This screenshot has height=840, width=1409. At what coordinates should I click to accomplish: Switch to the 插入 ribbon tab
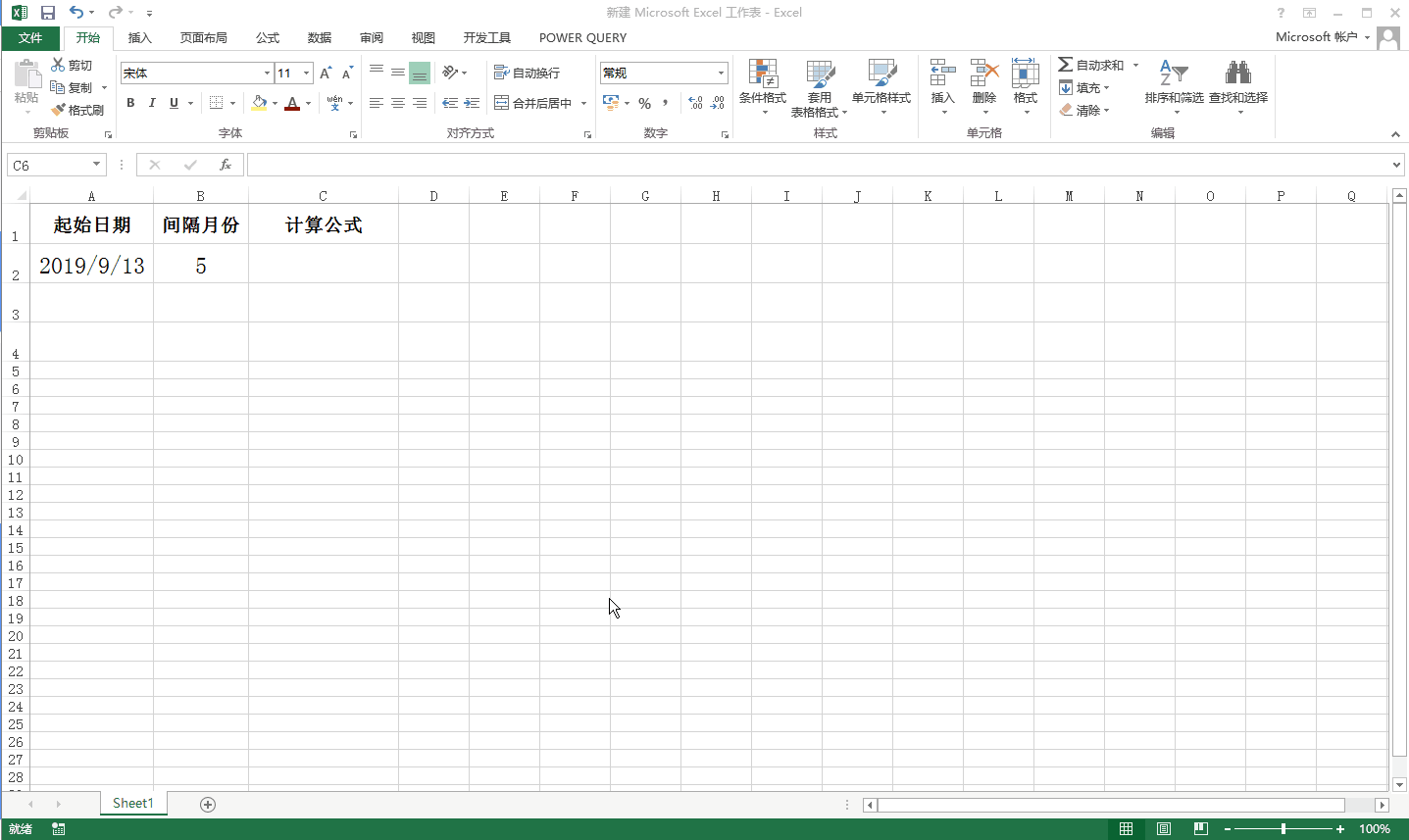click(x=140, y=38)
